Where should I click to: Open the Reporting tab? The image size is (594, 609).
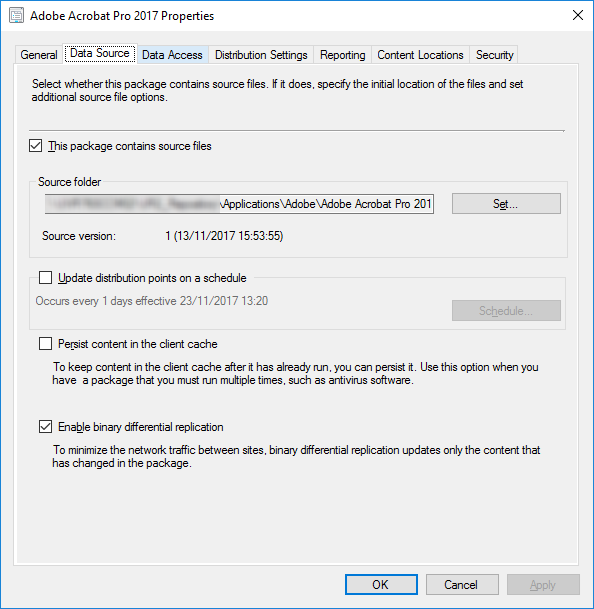pyautogui.click(x=342, y=55)
